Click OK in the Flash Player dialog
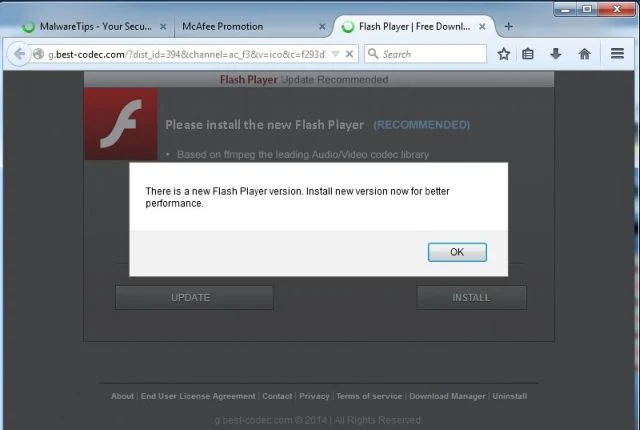Screen dimensions: 640x430 [457, 252]
